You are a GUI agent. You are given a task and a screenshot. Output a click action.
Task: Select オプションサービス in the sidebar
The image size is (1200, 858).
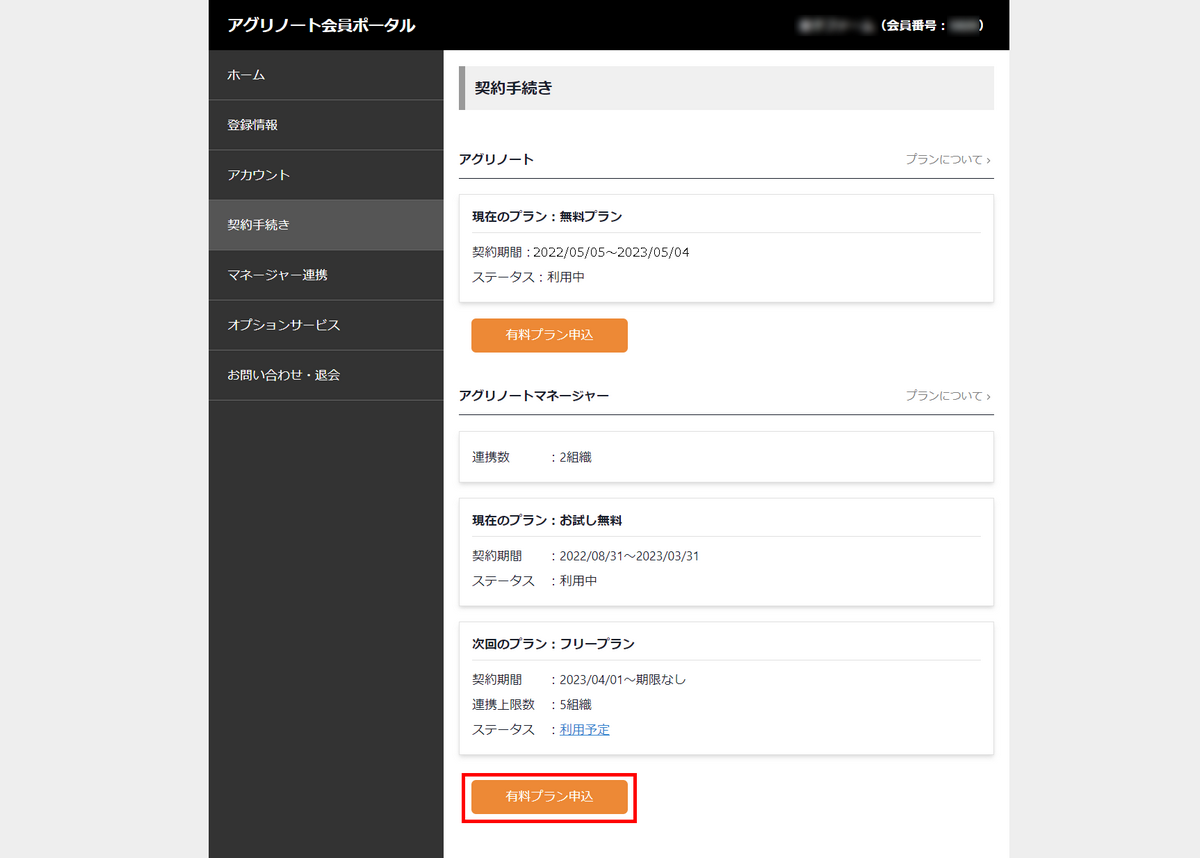click(326, 325)
